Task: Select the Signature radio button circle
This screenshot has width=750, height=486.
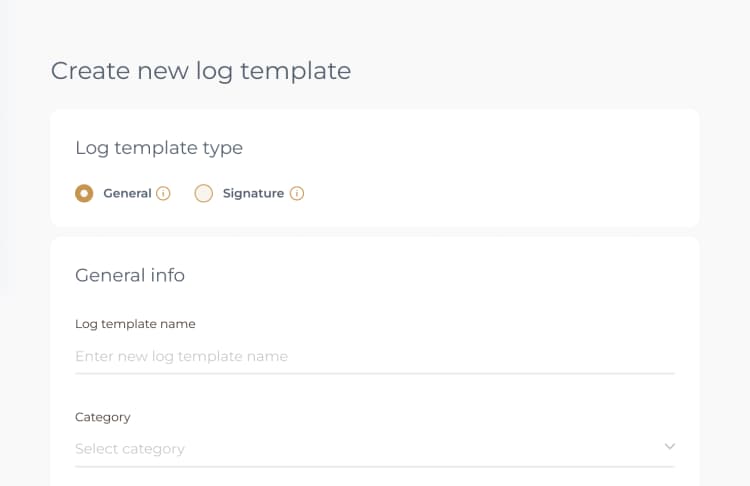Action: (204, 194)
